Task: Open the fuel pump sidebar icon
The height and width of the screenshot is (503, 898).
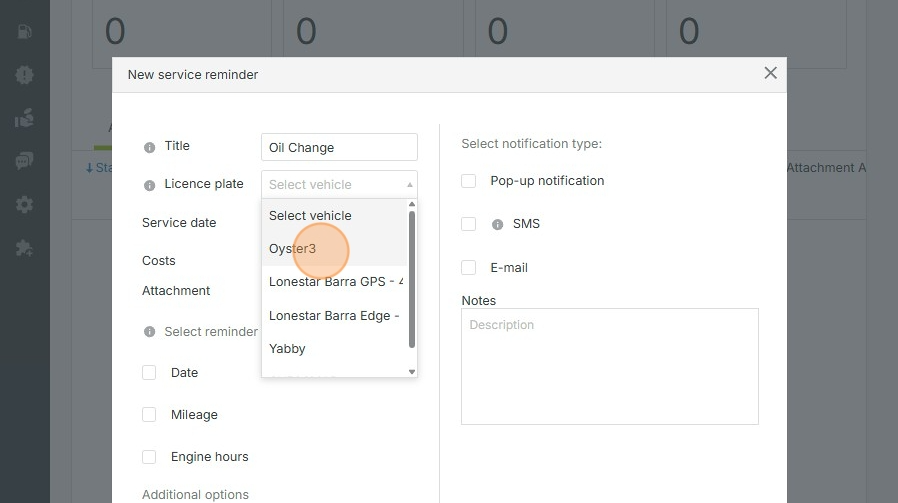Action: (x=24, y=32)
